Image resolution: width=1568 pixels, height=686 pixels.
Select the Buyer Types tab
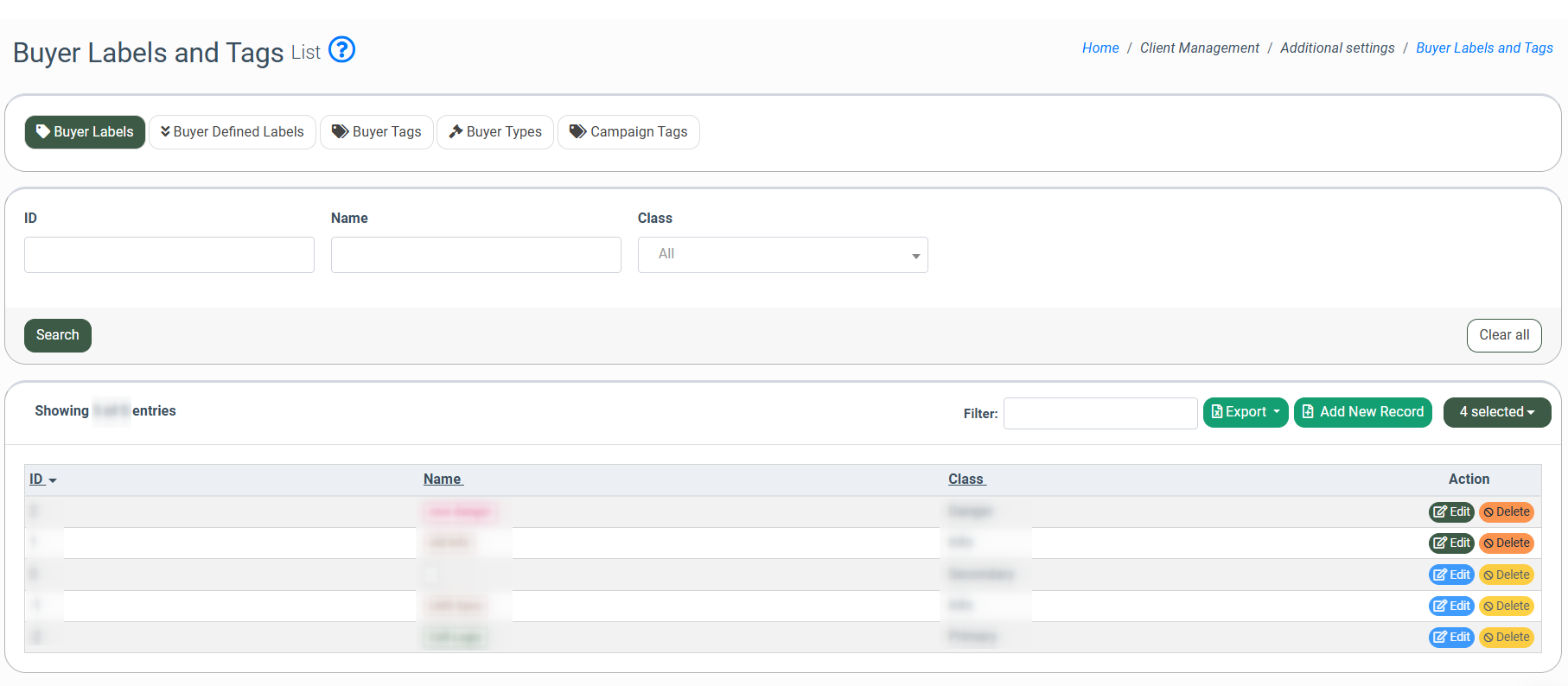coord(495,132)
